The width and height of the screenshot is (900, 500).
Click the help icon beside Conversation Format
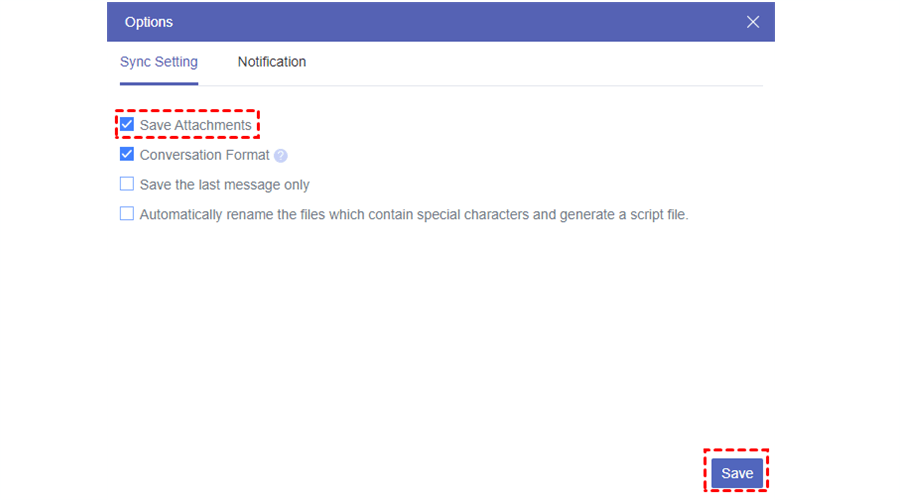tap(281, 156)
